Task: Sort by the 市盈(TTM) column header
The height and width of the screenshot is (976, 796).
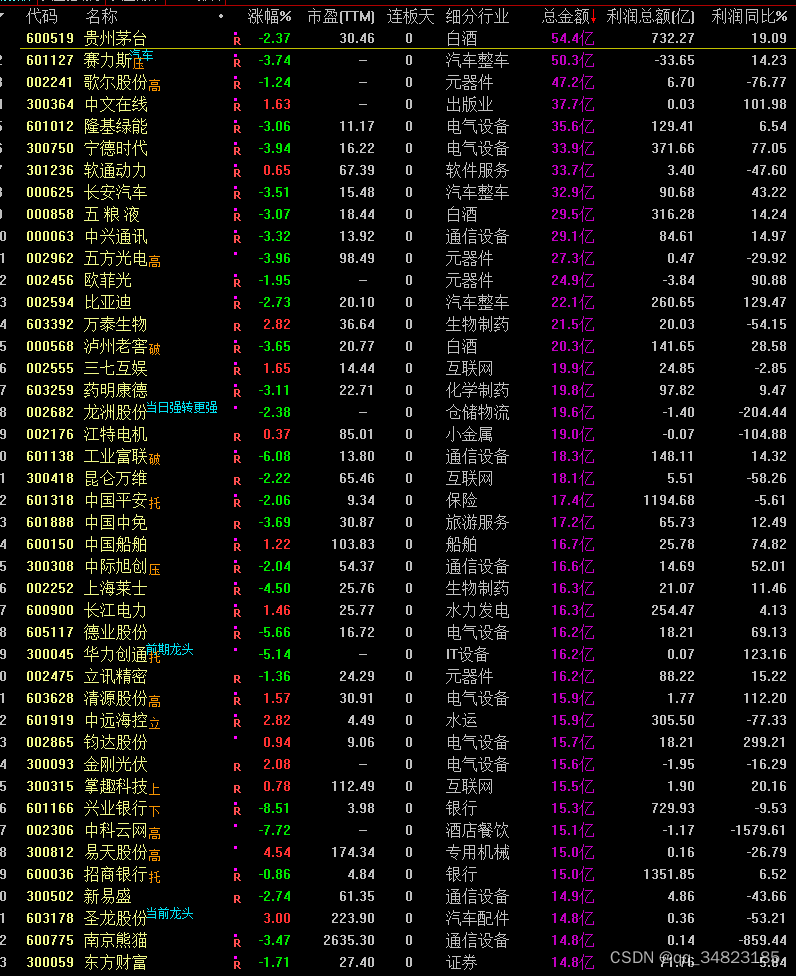Action: (x=341, y=16)
